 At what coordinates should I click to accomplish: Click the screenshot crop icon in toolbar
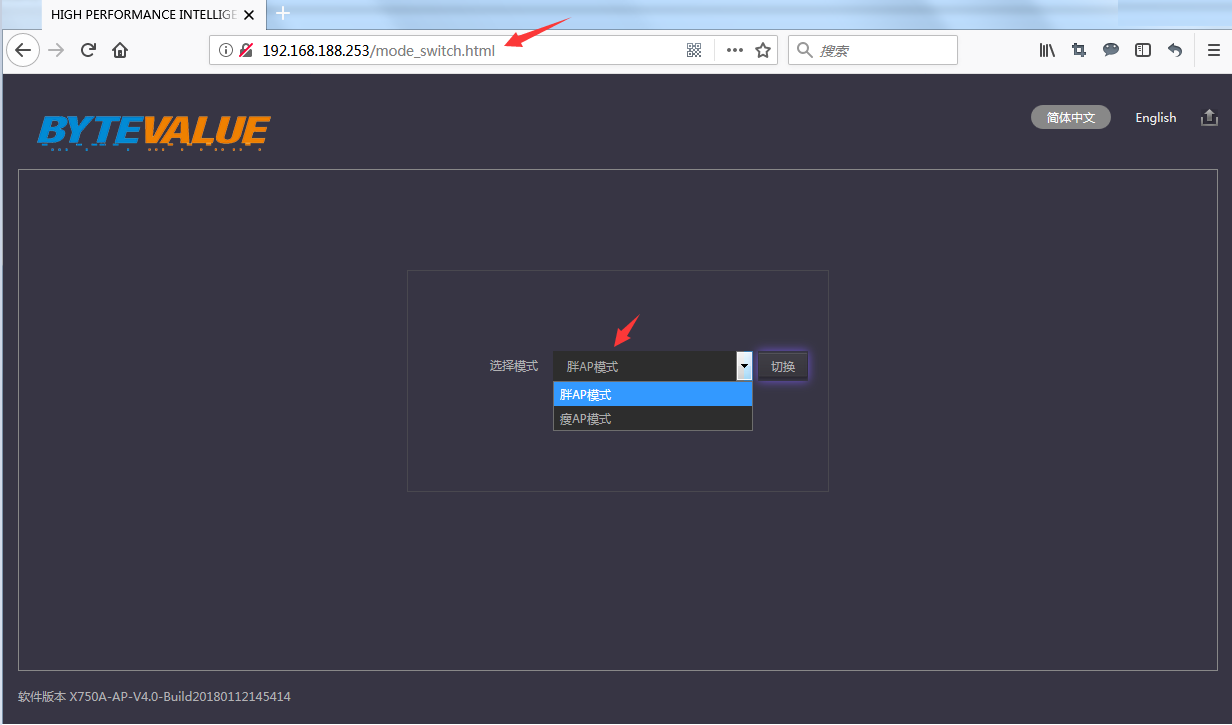pos(1079,50)
